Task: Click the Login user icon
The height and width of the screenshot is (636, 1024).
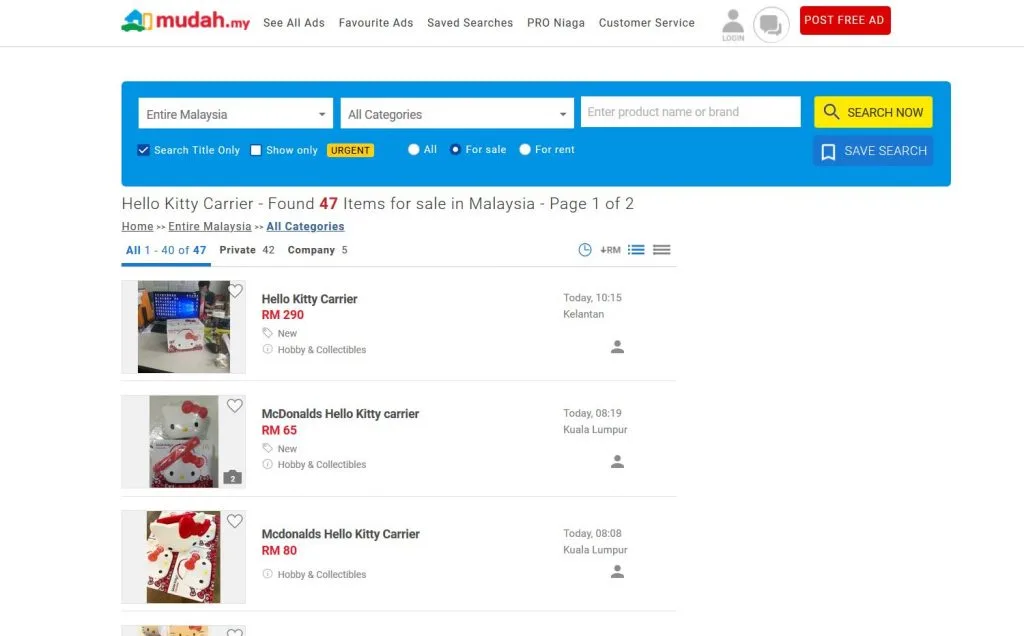Action: [x=733, y=24]
